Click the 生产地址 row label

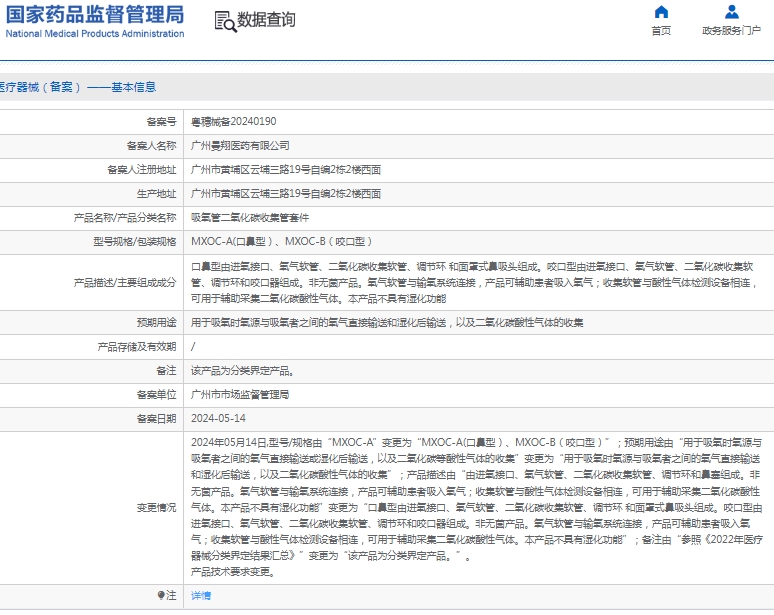[156, 193]
